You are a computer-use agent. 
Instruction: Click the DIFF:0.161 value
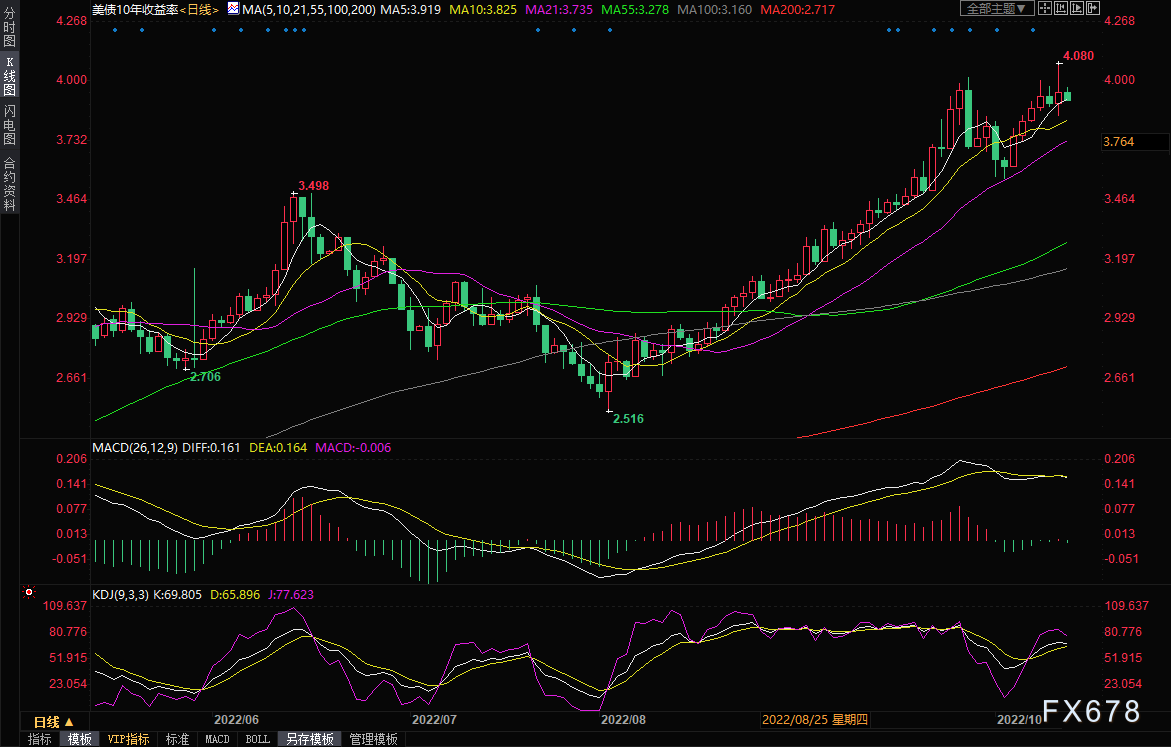coord(211,447)
